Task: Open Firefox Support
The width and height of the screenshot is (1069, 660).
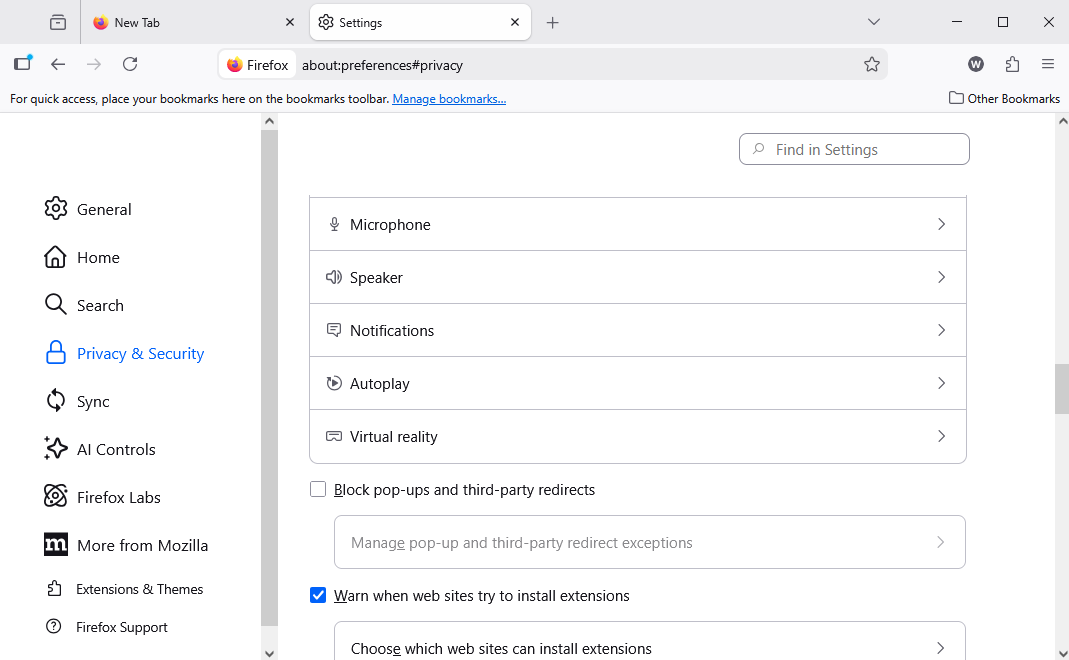Action: tap(122, 627)
